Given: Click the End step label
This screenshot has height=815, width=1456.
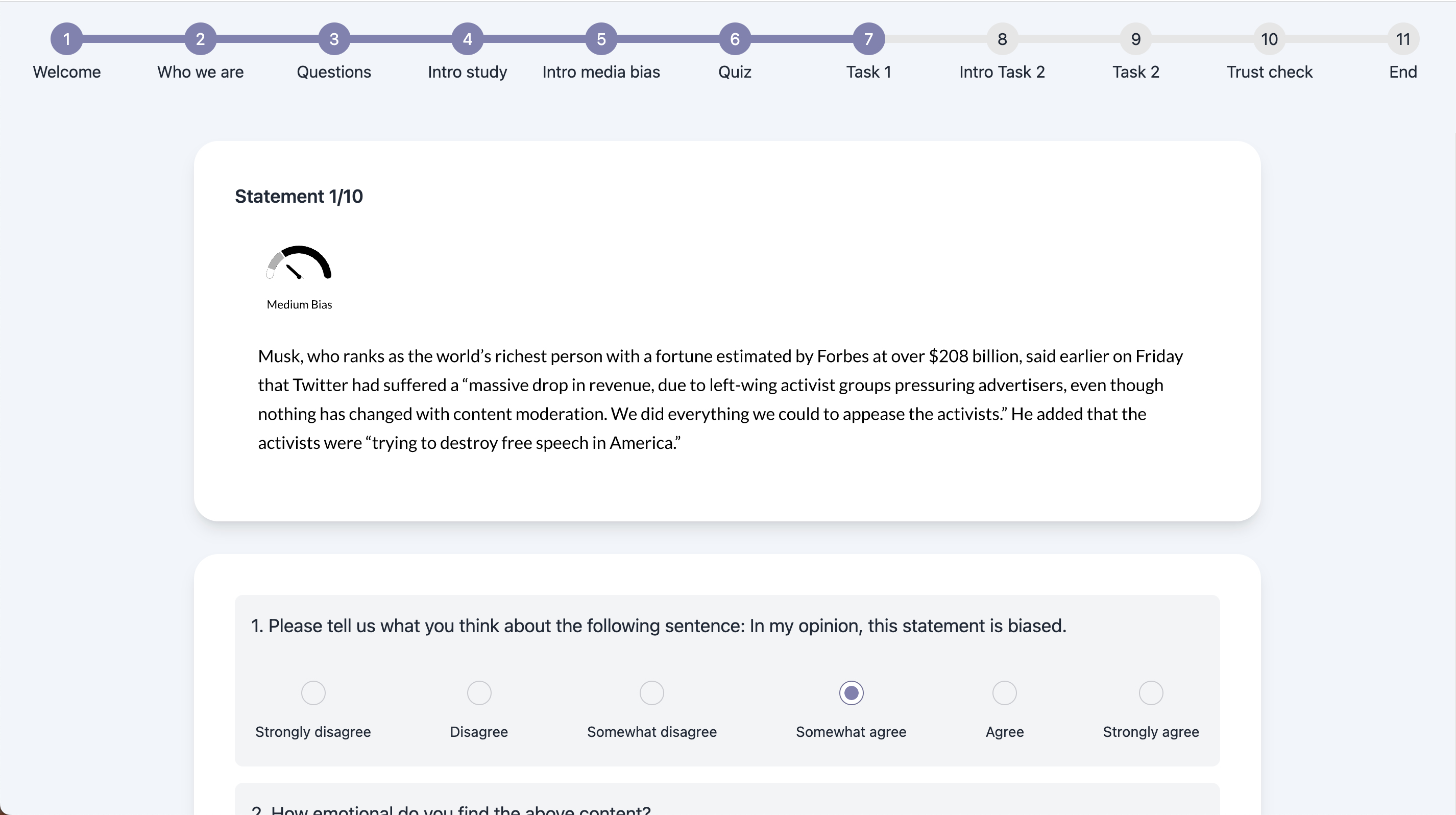Looking at the screenshot, I should point(1403,73).
